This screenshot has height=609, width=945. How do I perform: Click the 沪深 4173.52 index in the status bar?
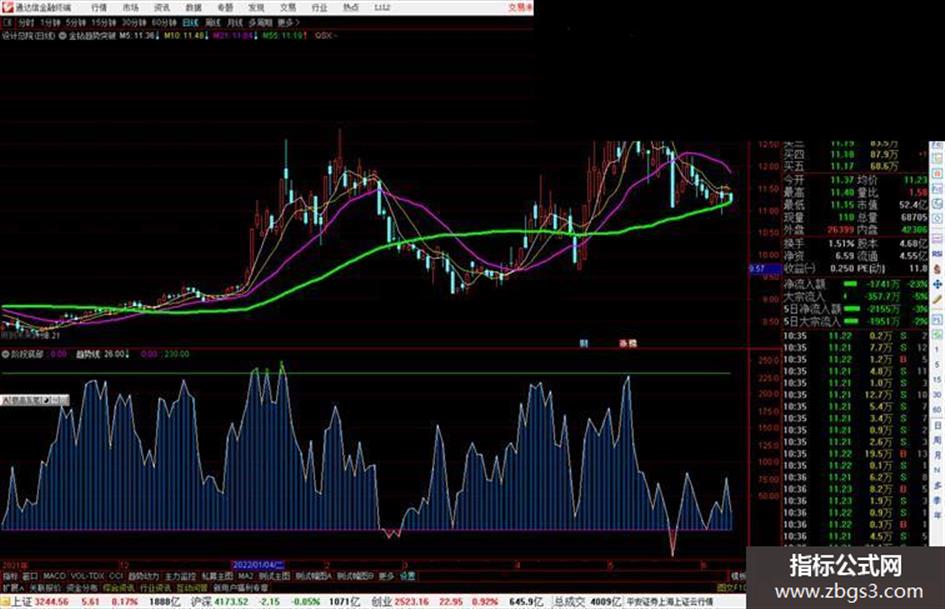coord(219,602)
